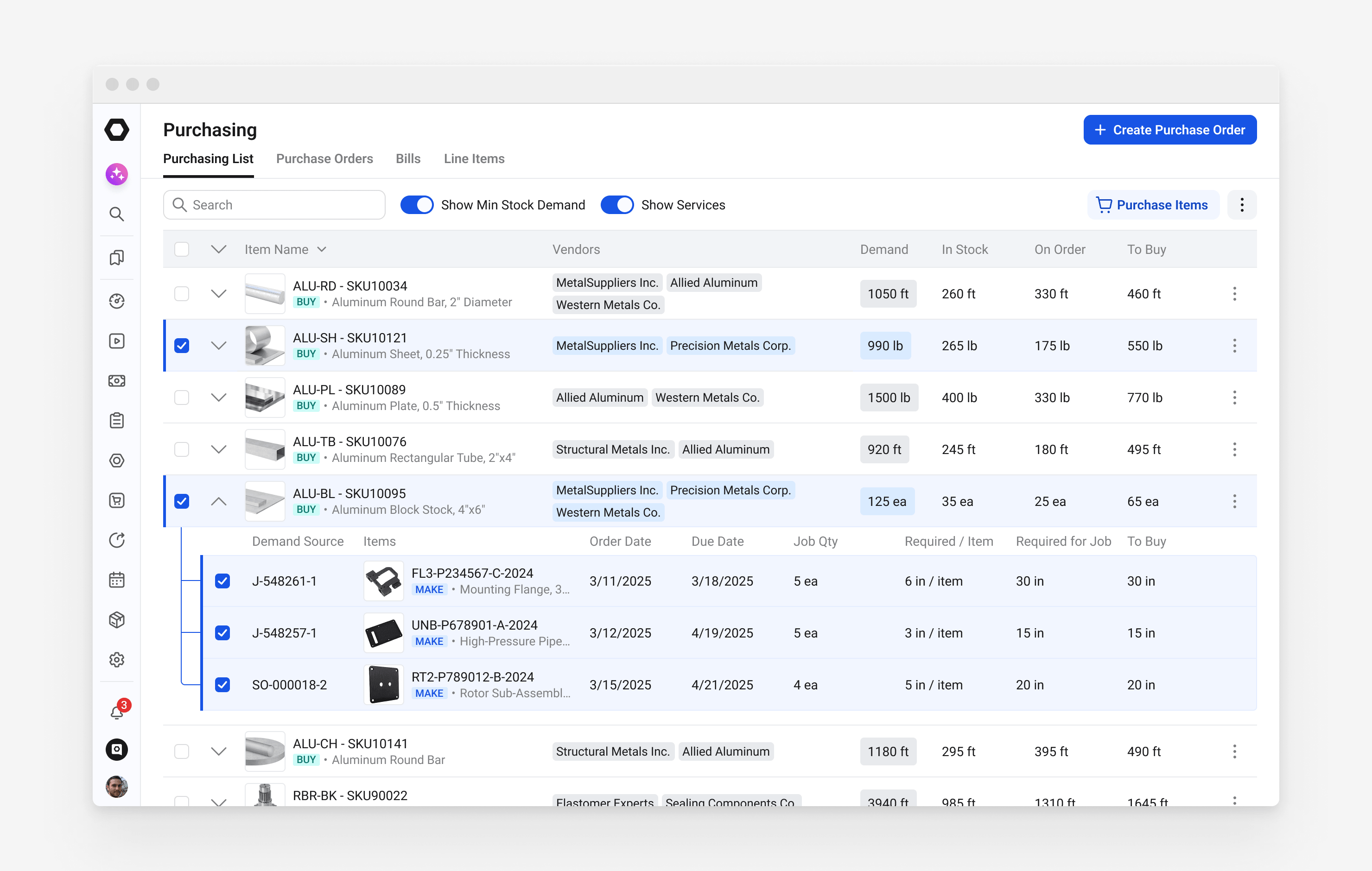This screenshot has height=871, width=1372.
Task: Click the Purchase Items button
Action: [1153, 205]
